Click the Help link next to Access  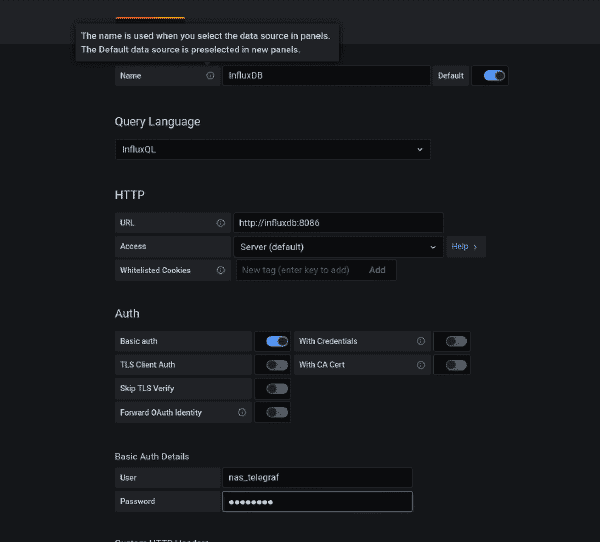(x=465, y=247)
